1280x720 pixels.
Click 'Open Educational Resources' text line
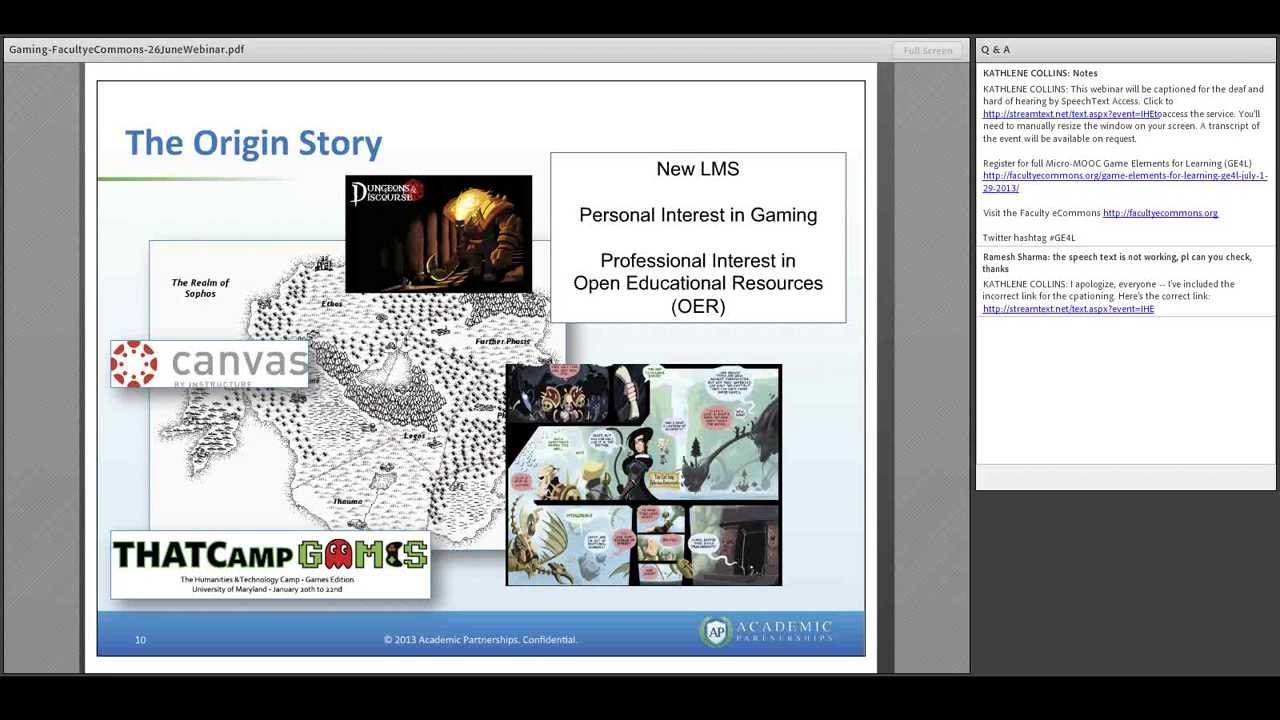[x=698, y=283]
